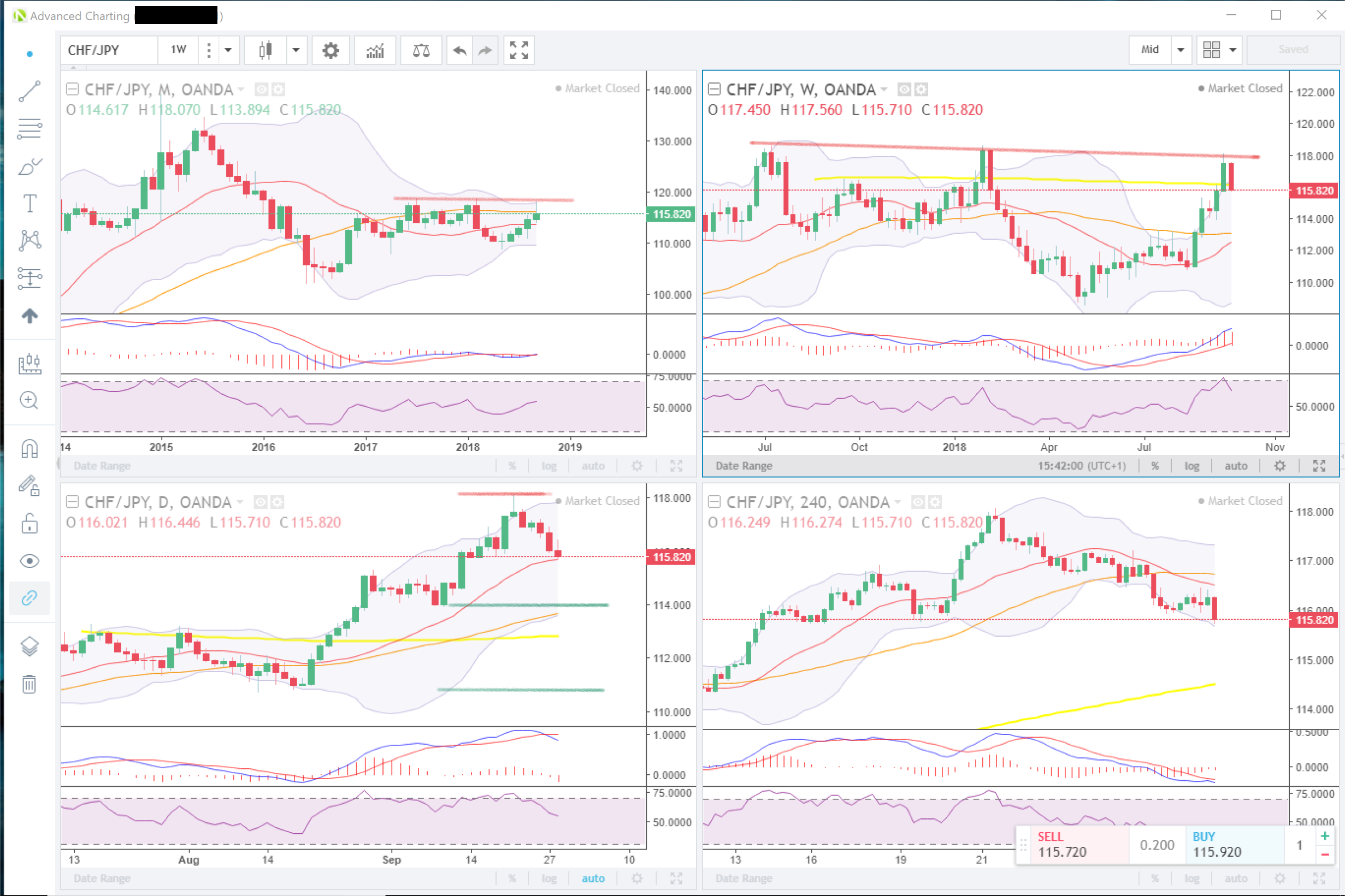The height and width of the screenshot is (896, 1345).
Task: Click Date Range on weekly chart
Action: 744,466
